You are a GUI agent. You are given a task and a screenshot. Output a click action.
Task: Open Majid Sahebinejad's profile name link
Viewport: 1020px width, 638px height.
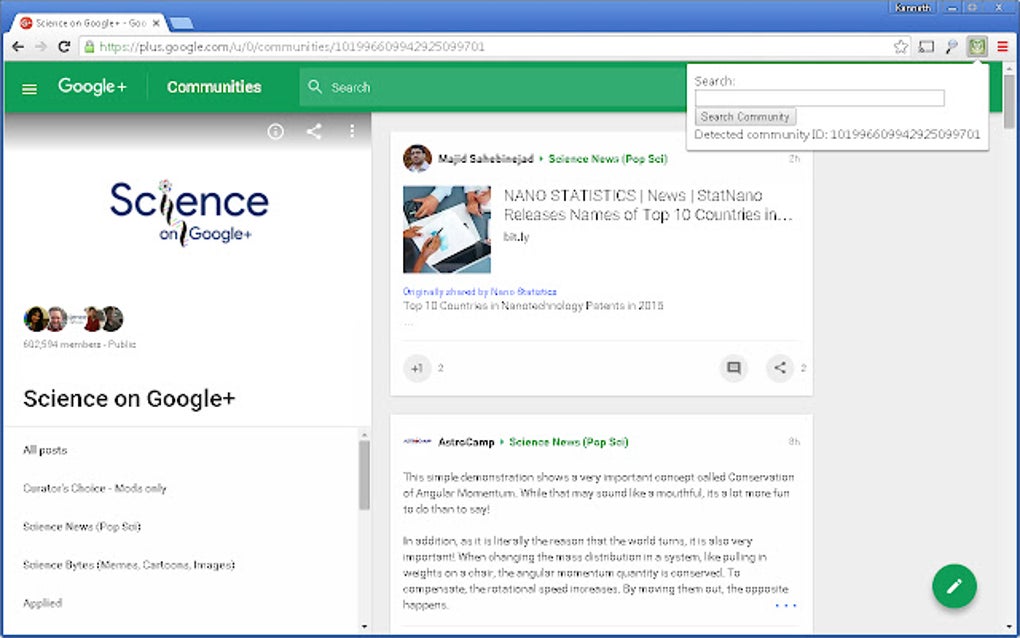tap(485, 159)
